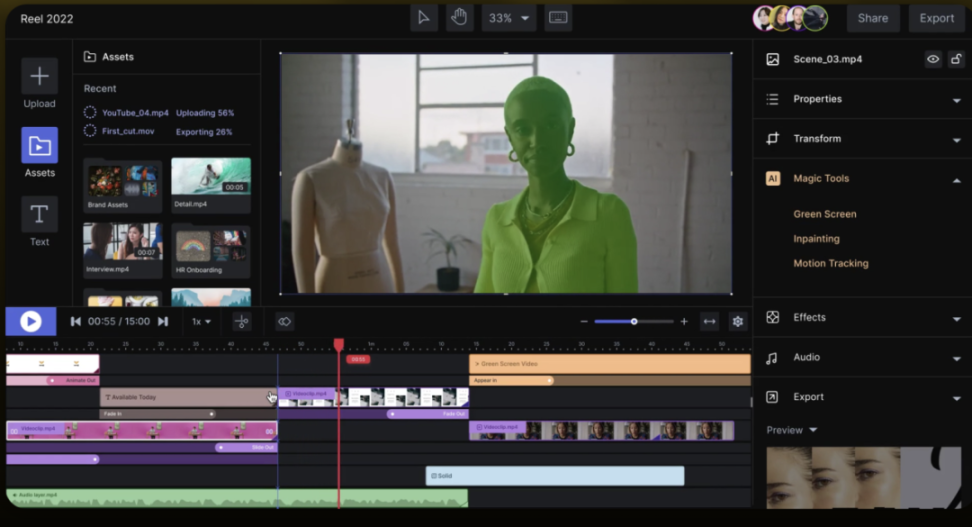Activate the hand pan tool

pyautogui.click(x=459, y=18)
